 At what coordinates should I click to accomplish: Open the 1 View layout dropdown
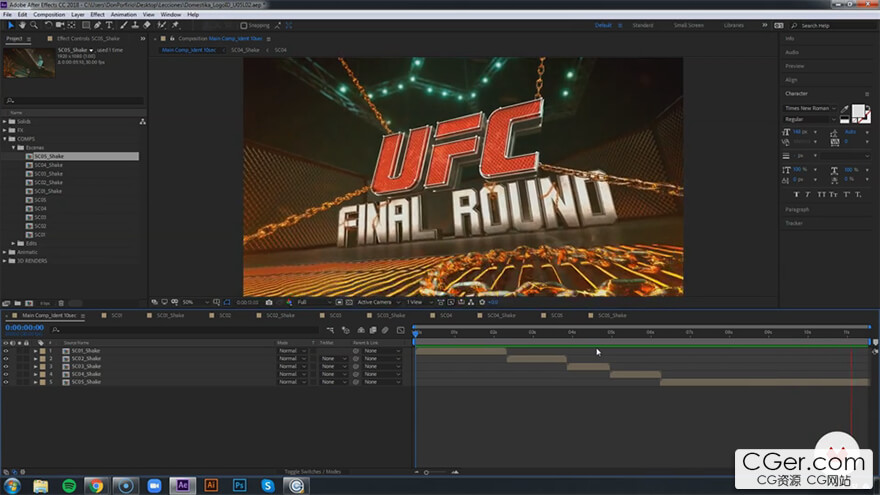coord(419,302)
